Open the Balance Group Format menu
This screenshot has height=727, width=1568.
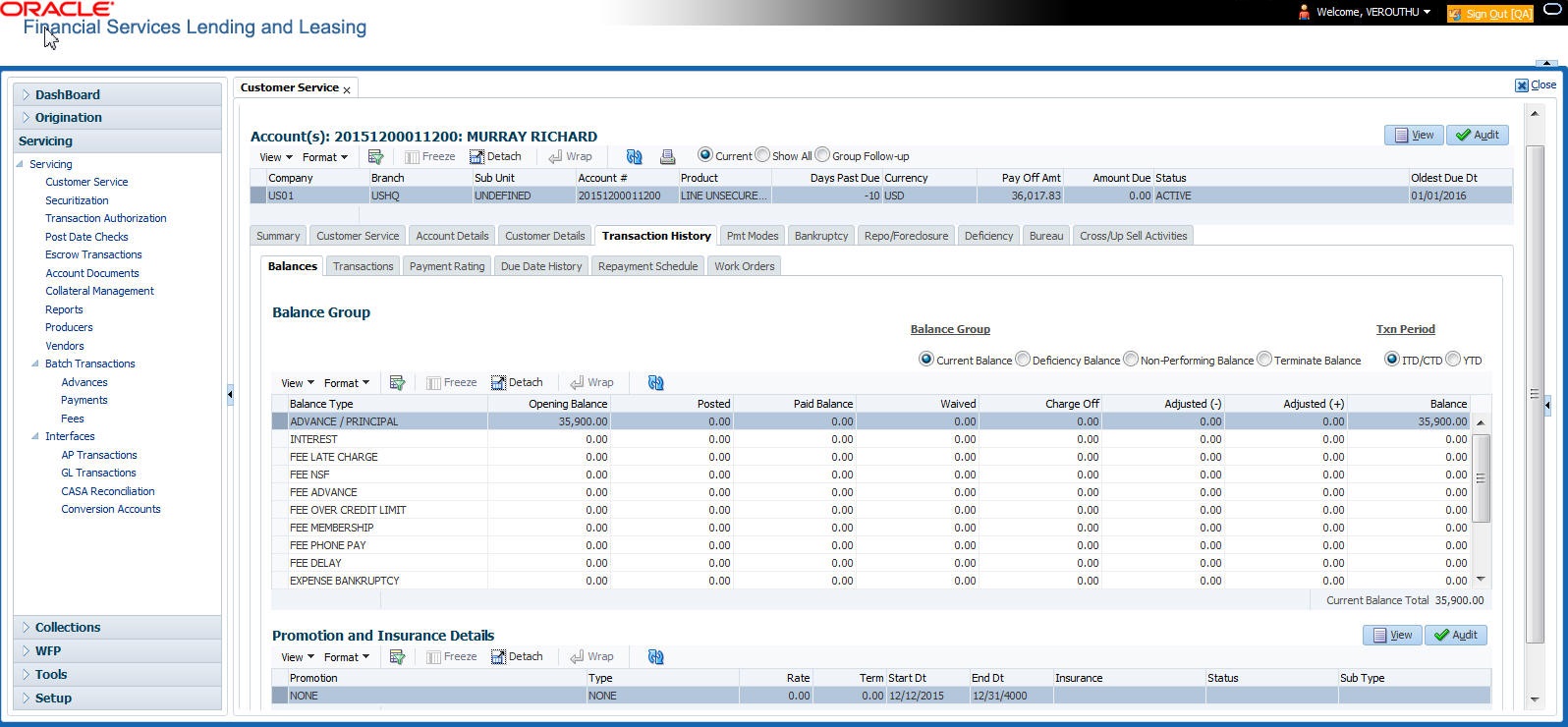click(x=347, y=383)
